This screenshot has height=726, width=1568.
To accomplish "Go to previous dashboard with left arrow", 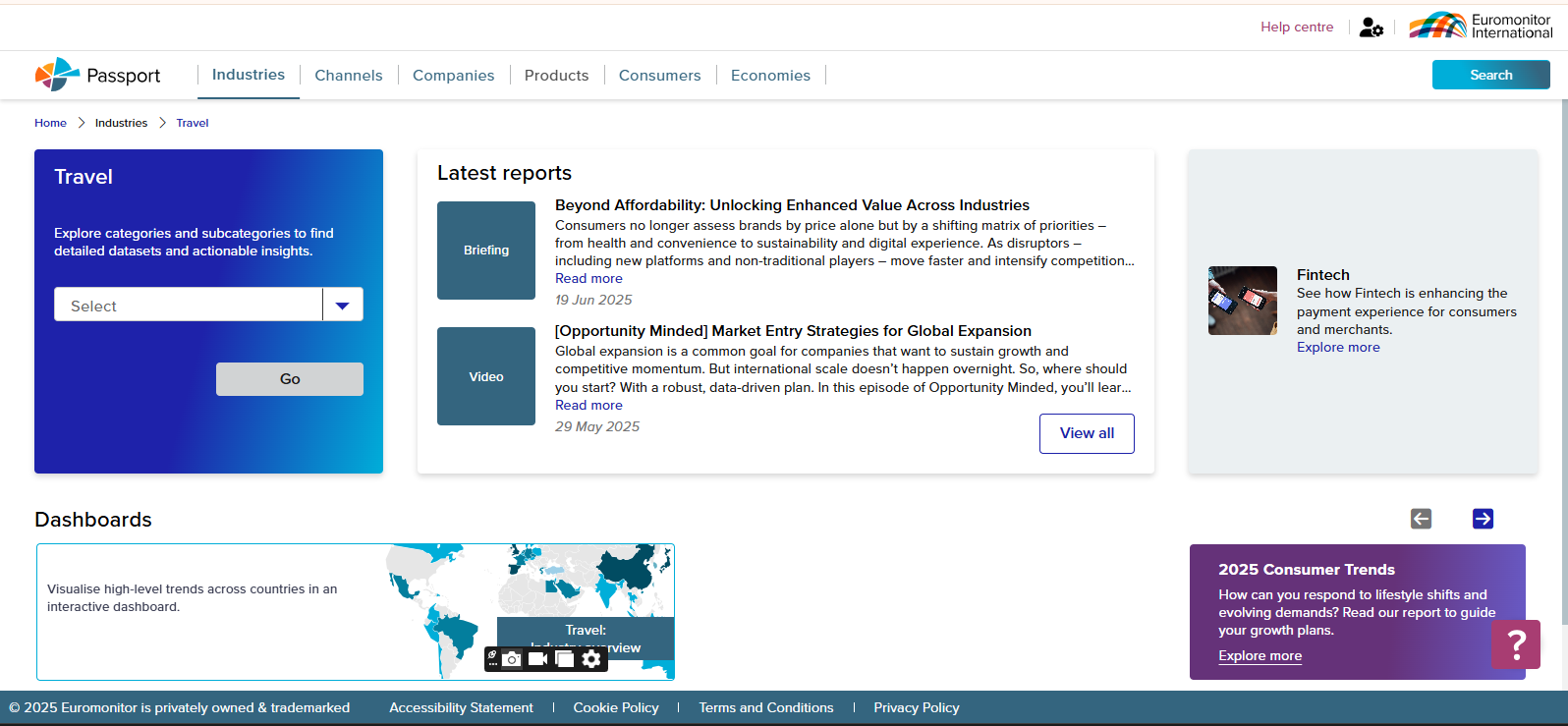I will point(1421,519).
